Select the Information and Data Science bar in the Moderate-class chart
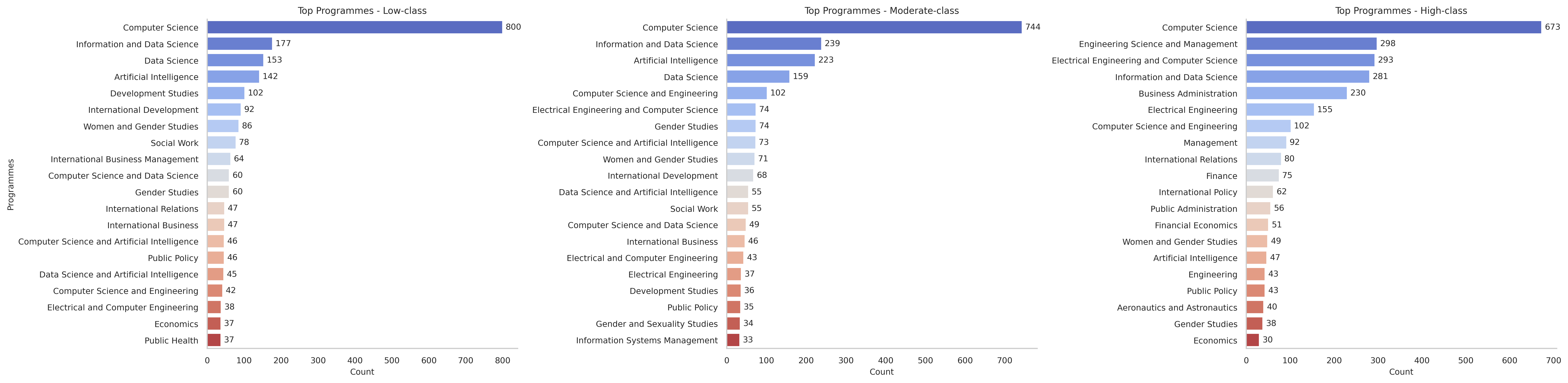Viewport: 1568px width, 383px height. tap(774, 44)
